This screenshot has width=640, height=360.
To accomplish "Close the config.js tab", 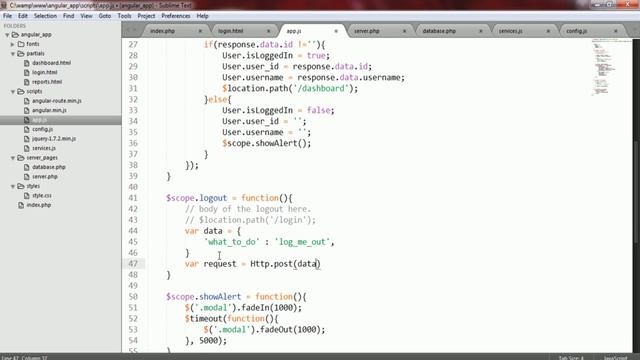I will (x=616, y=31).
